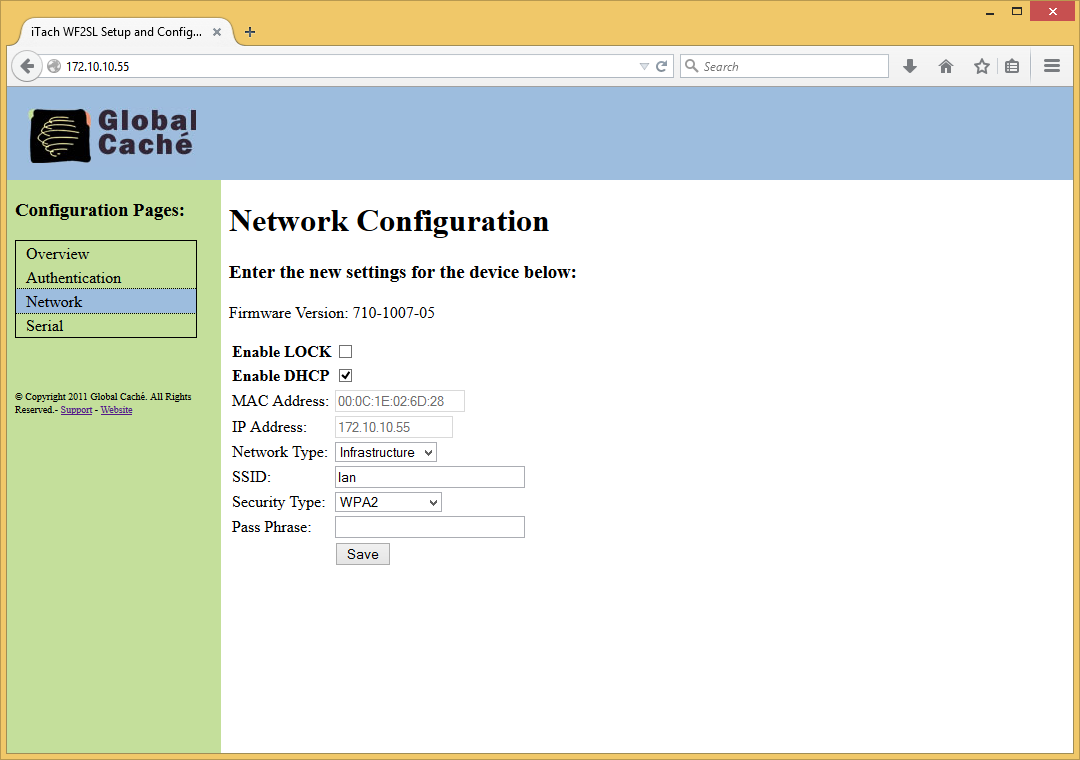Click the IP Address field
The height and width of the screenshot is (760, 1080).
coord(393,427)
